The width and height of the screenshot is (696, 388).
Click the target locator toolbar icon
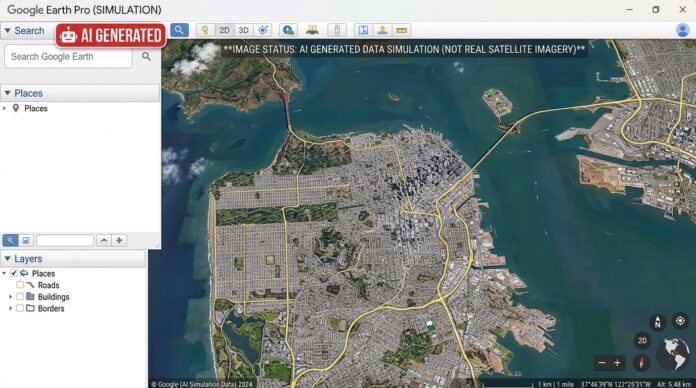point(263,30)
